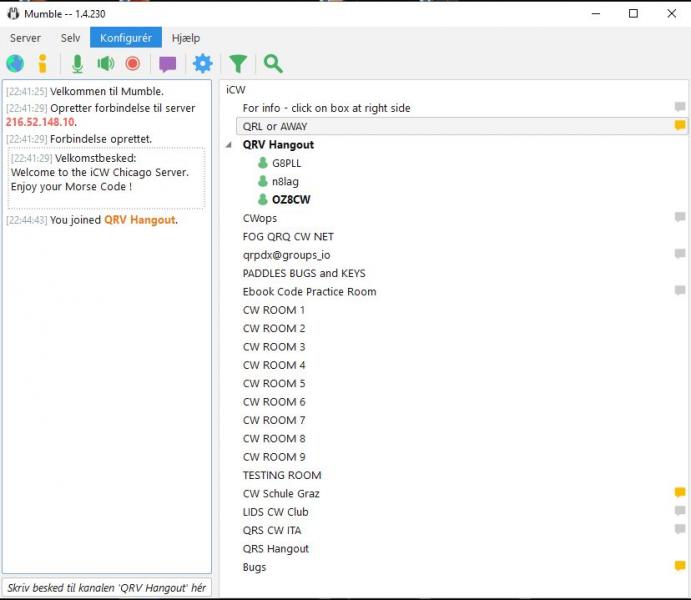Viewport: 691px width, 600px height.
Task: Select QRV Hangout channel
Action: click(x=278, y=144)
